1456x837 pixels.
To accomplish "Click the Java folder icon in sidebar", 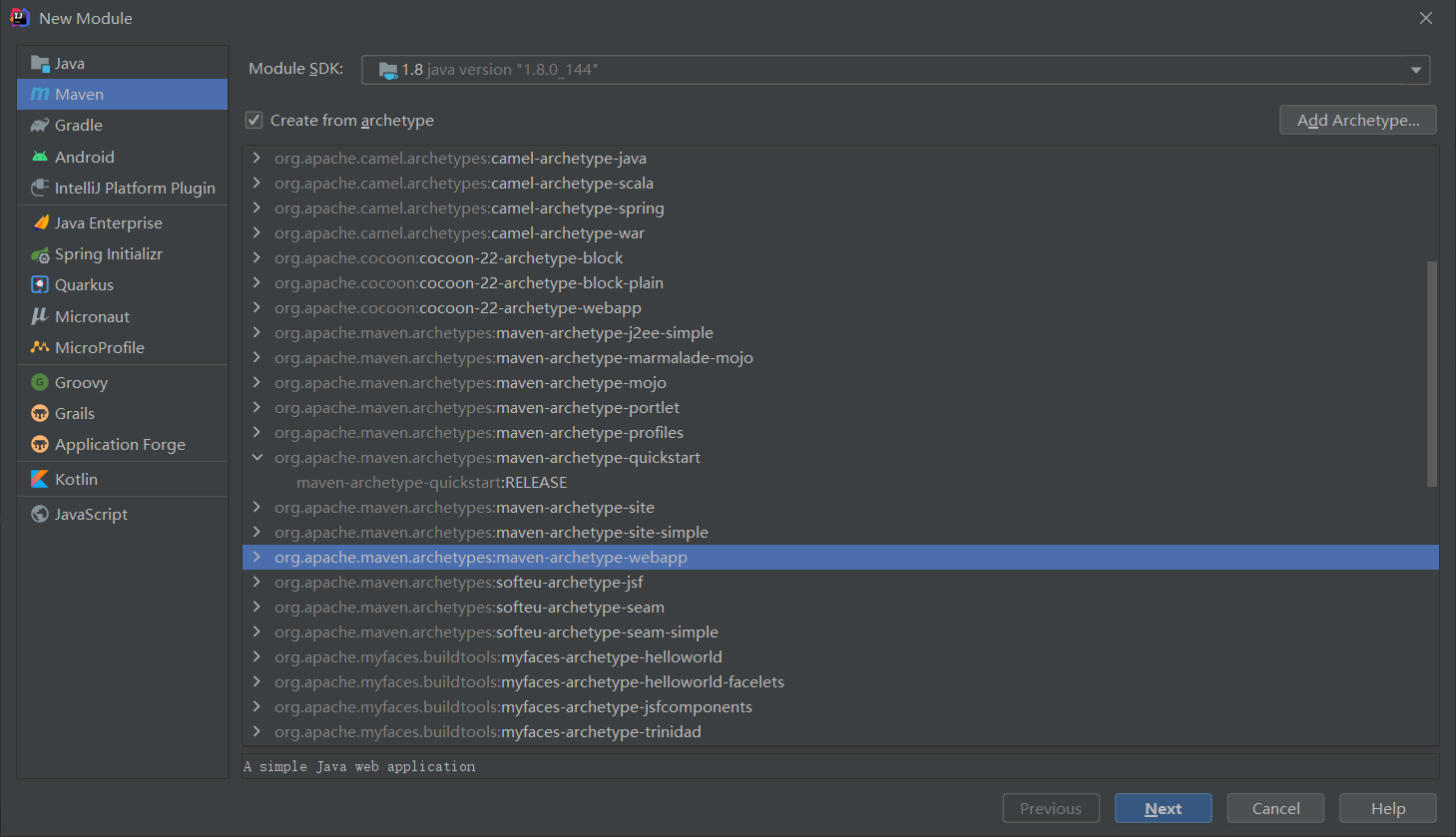I will pos(40,64).
